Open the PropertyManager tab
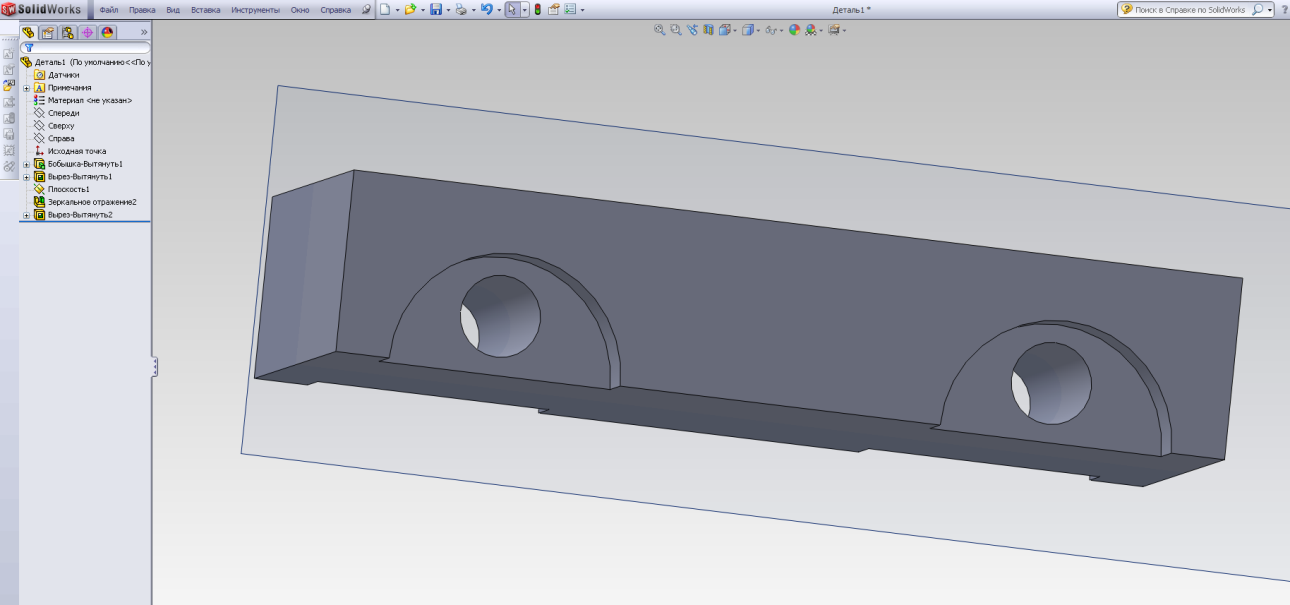 [47, 32]
